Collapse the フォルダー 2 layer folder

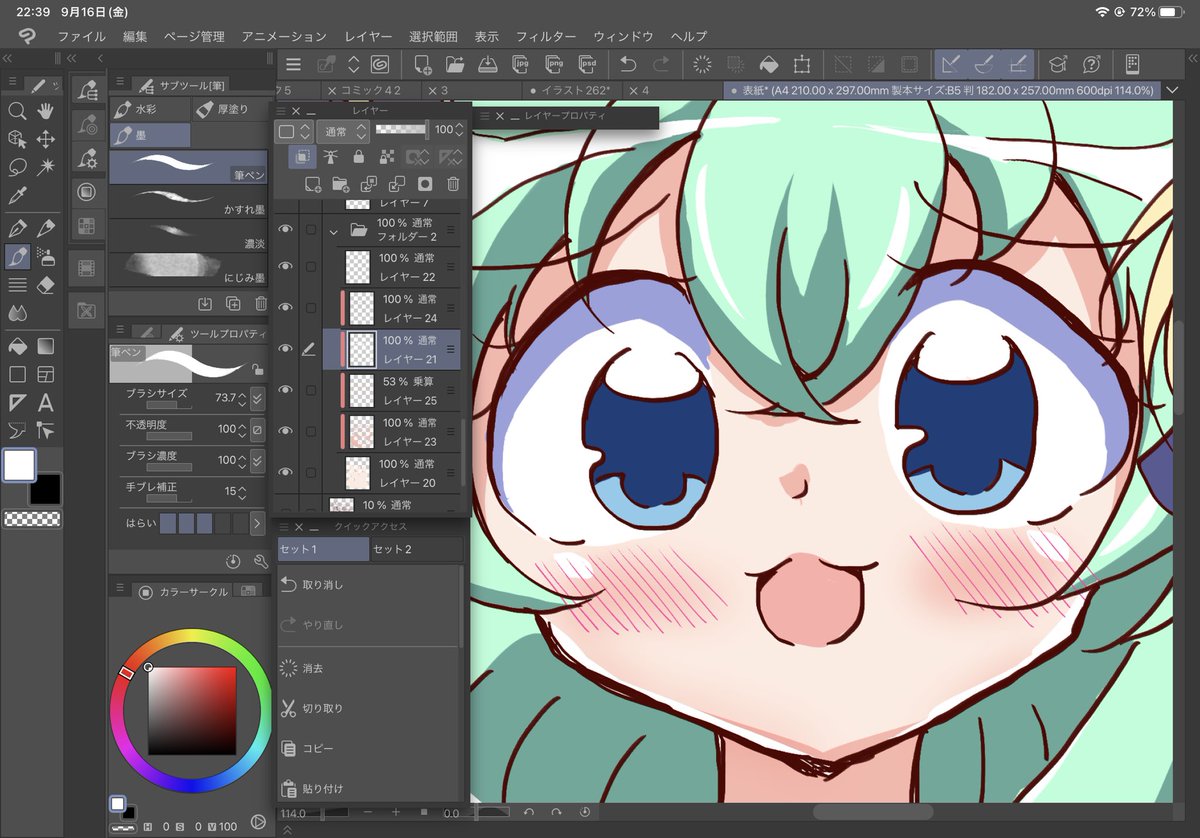(334, 230)
